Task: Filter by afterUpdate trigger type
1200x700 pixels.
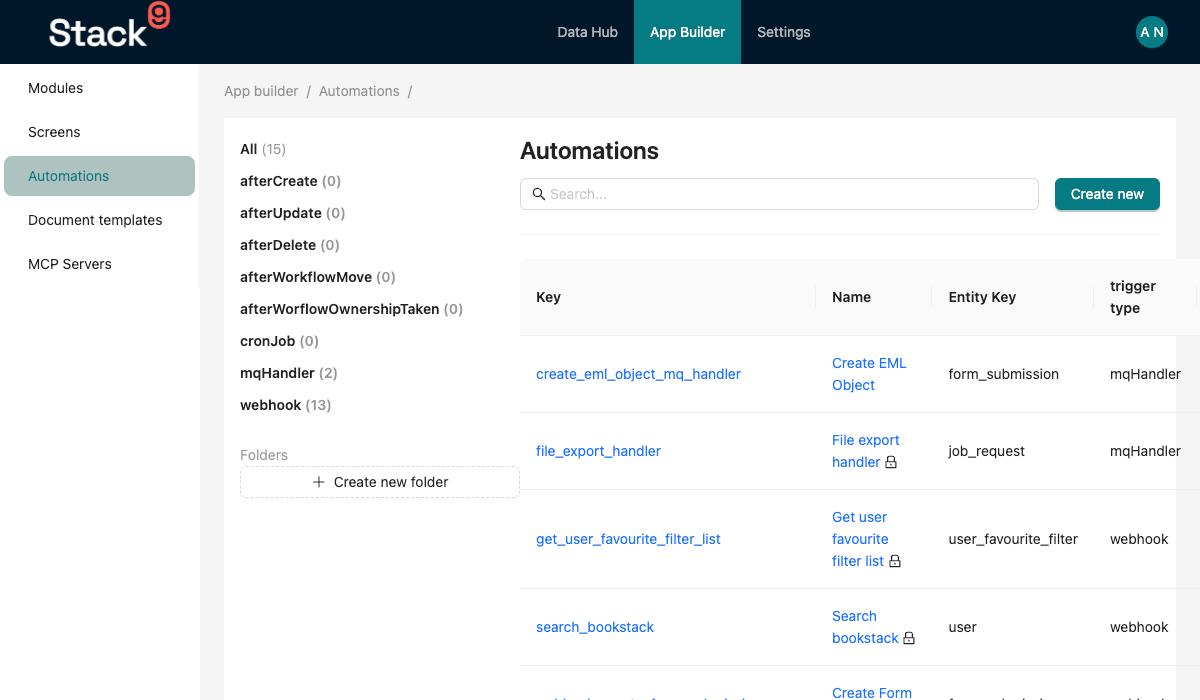Action: point(292,213)
